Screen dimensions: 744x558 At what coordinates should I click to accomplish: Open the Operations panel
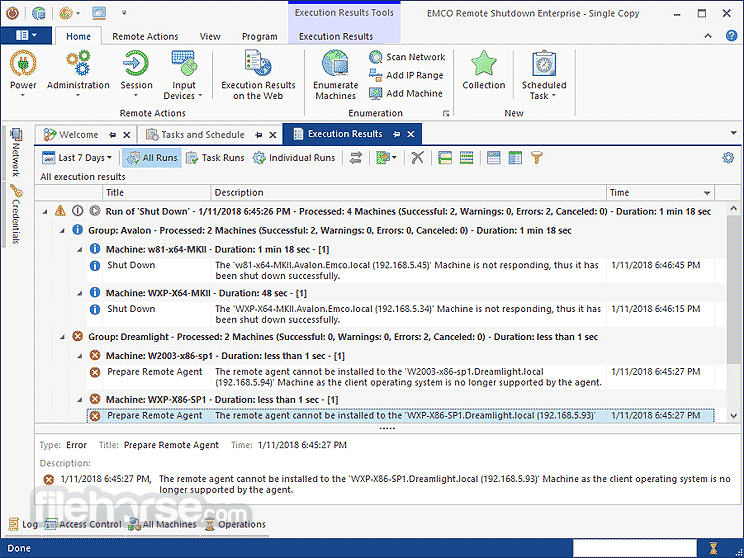[x=235, y=524]
